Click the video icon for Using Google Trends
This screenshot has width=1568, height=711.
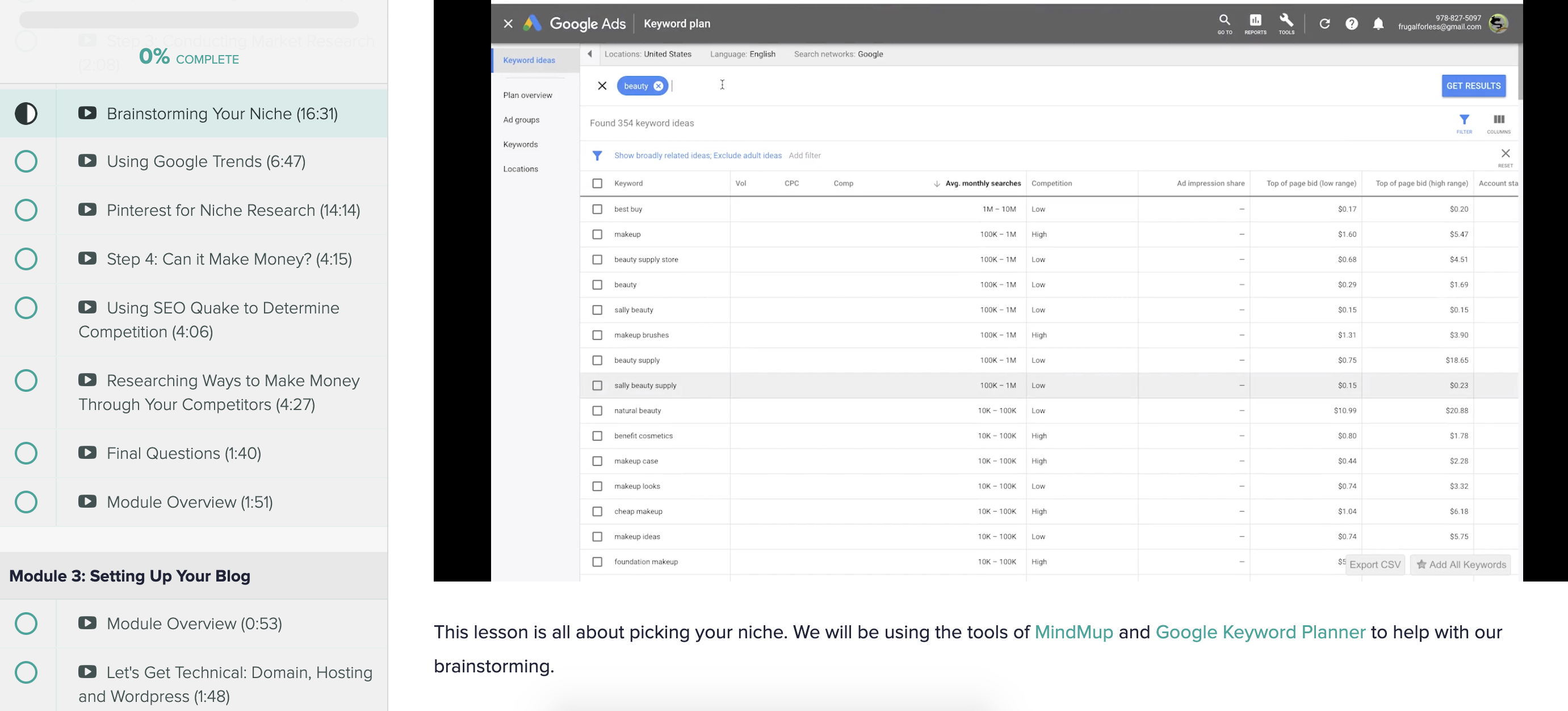(87, 161)
